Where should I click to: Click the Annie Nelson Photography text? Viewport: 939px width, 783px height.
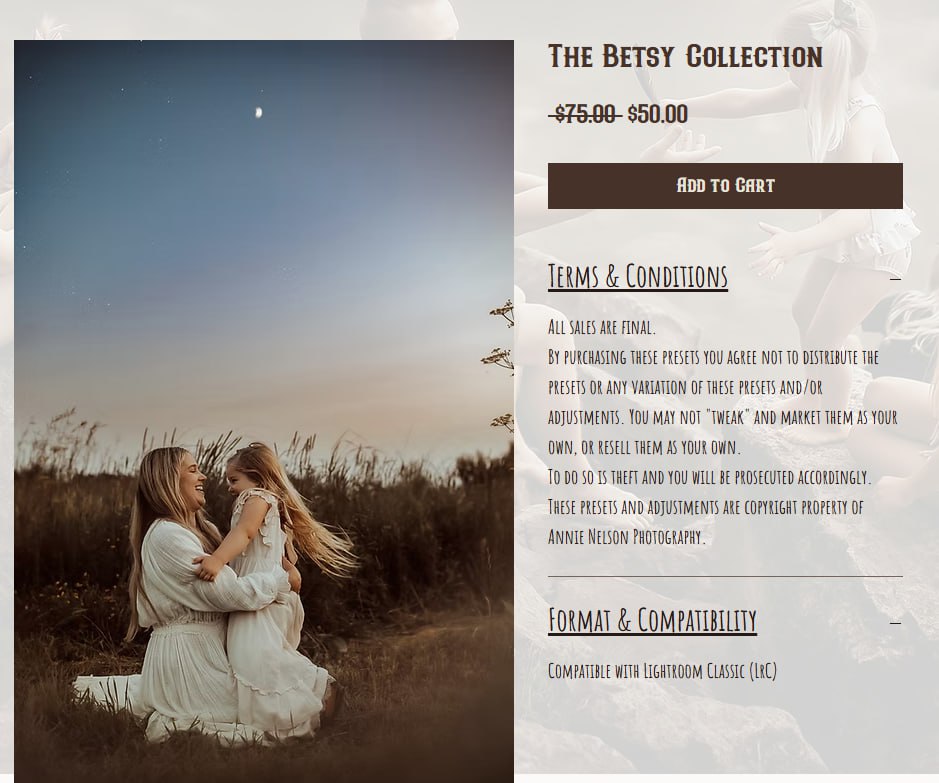tap(626, 536)
